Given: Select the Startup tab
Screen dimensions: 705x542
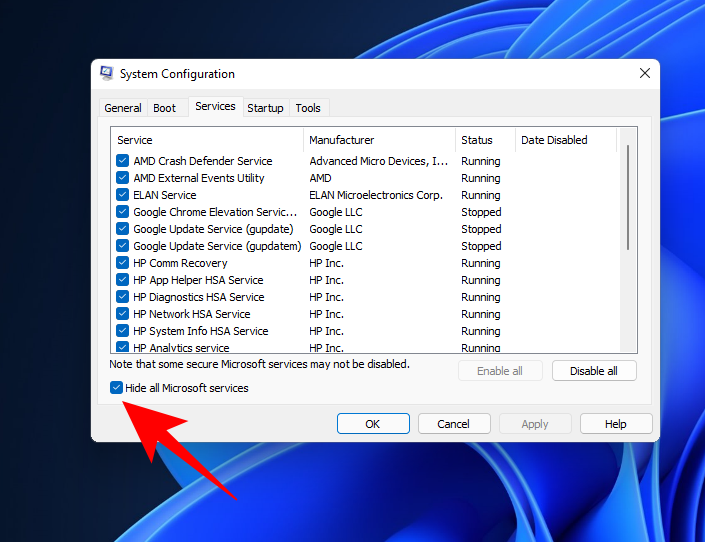Looking at the screenshot, I should tap(265, 108).
